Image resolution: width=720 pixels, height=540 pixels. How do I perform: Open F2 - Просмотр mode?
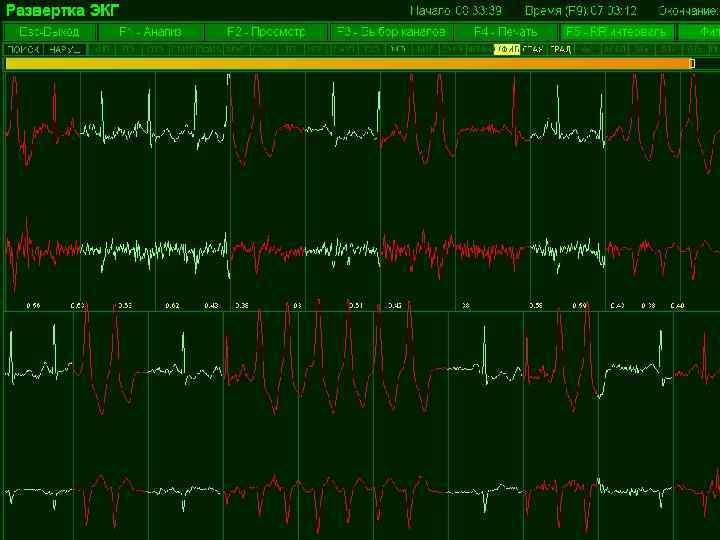(266, 32)
